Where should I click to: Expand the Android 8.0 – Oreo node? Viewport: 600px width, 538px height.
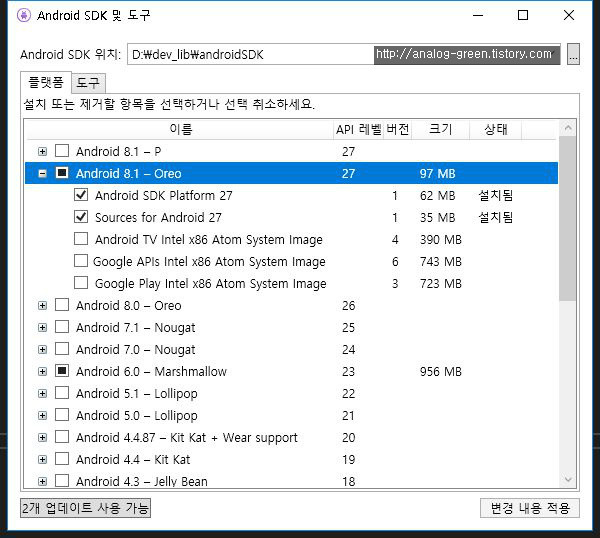tap(42, 306)
